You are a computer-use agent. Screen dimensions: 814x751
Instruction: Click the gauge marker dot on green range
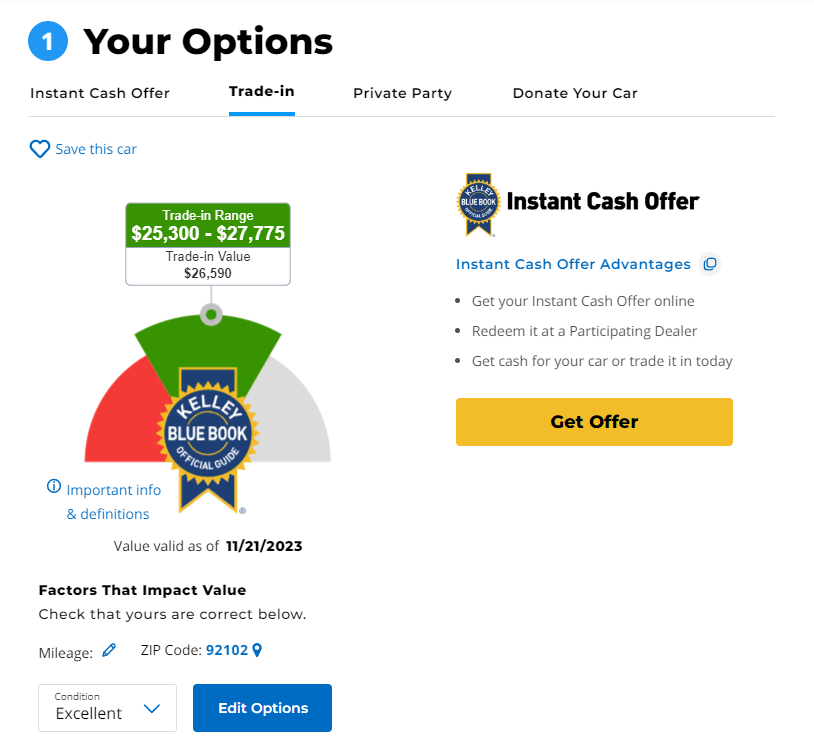pos(211,315)
